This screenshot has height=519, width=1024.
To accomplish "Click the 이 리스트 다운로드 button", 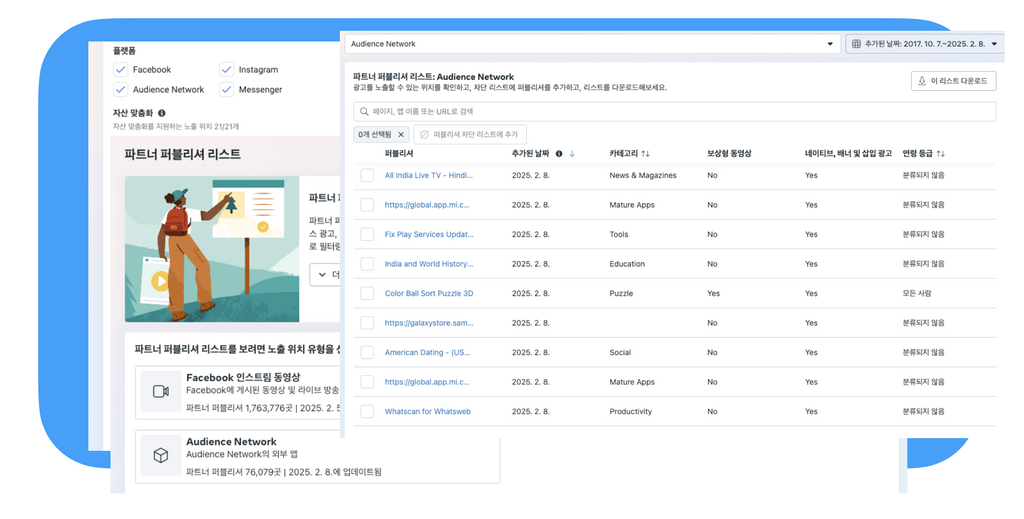I will click(x=953, y=81).
